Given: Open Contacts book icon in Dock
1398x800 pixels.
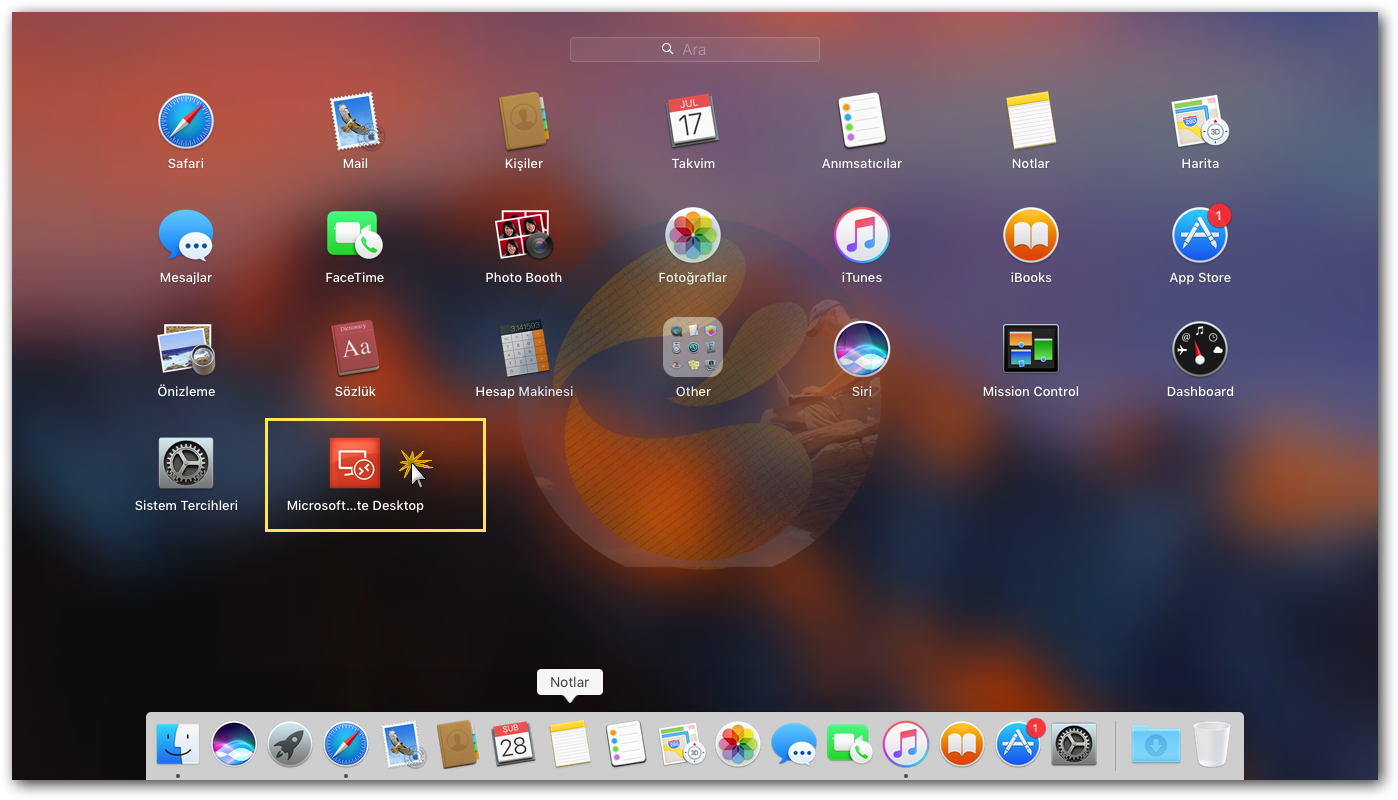Looking at the screenshot, I should (x=458, y=744).
